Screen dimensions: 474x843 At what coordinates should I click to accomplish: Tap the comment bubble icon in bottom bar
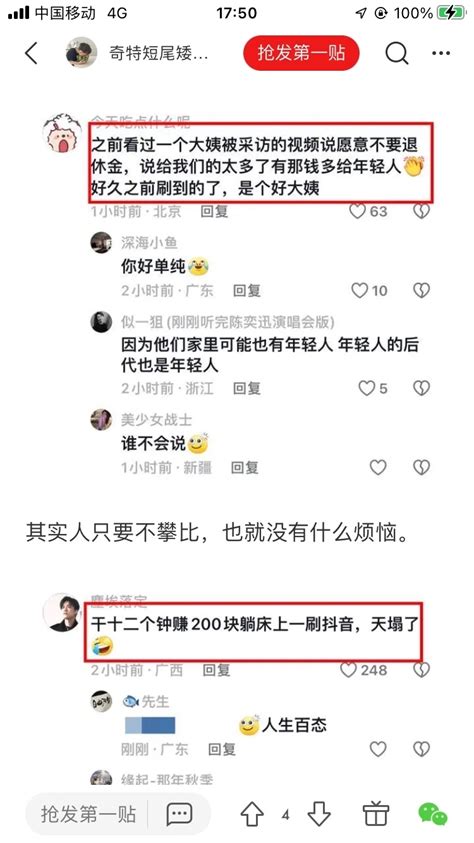point(179,815)
